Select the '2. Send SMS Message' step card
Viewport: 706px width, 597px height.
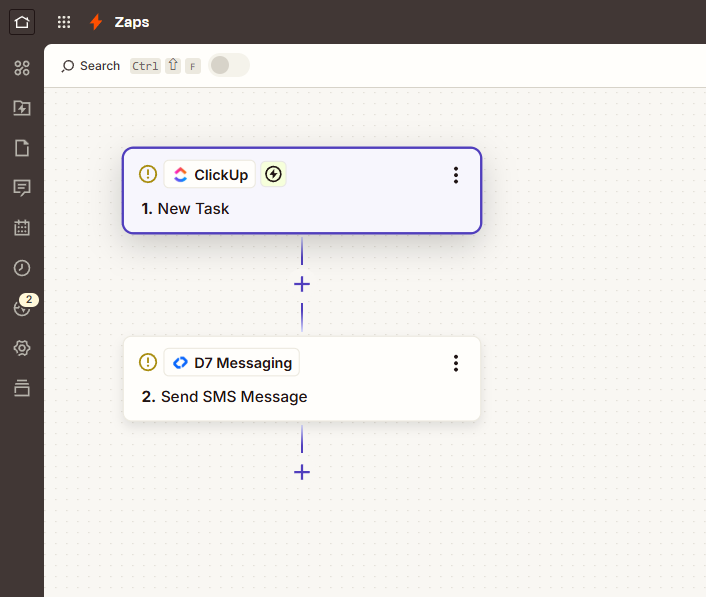coord(302,379)
